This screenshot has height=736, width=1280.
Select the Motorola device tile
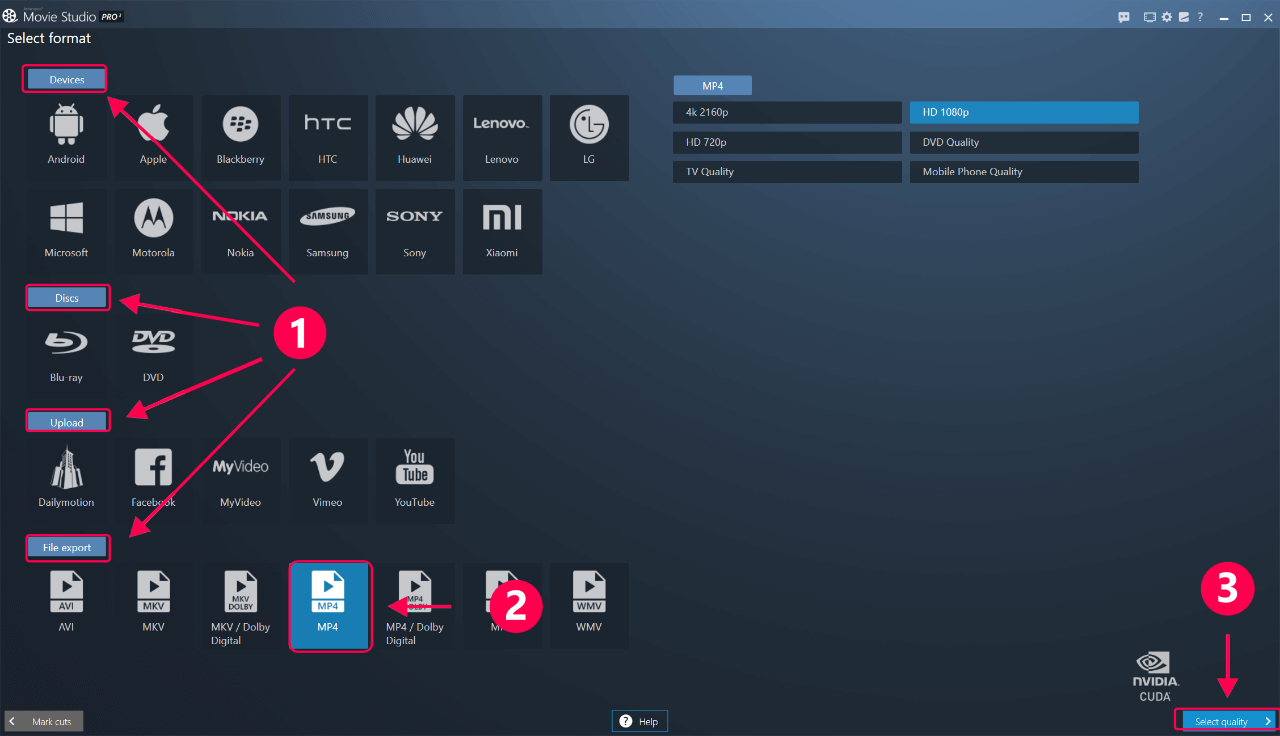point(153,232)
